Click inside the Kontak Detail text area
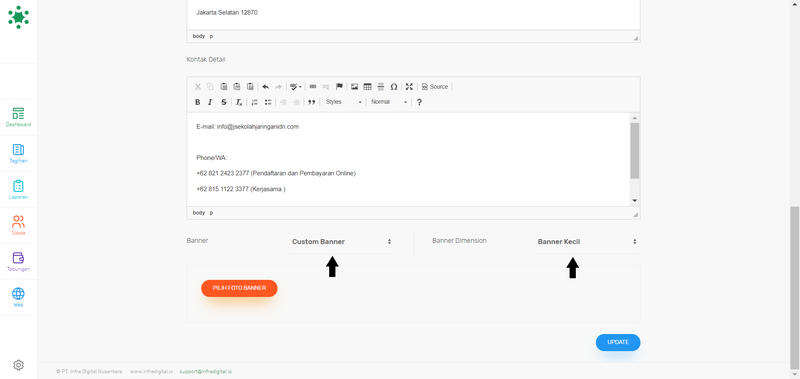This screenshot has width=800, height=379. [x=409, y=159]
